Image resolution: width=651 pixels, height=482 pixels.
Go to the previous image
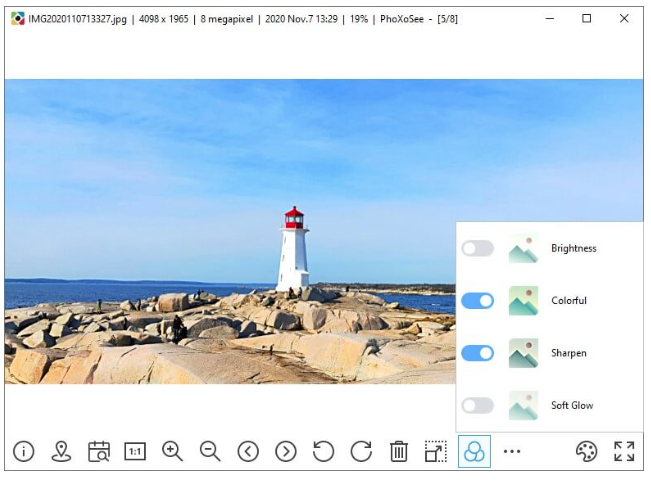point(248,452)
